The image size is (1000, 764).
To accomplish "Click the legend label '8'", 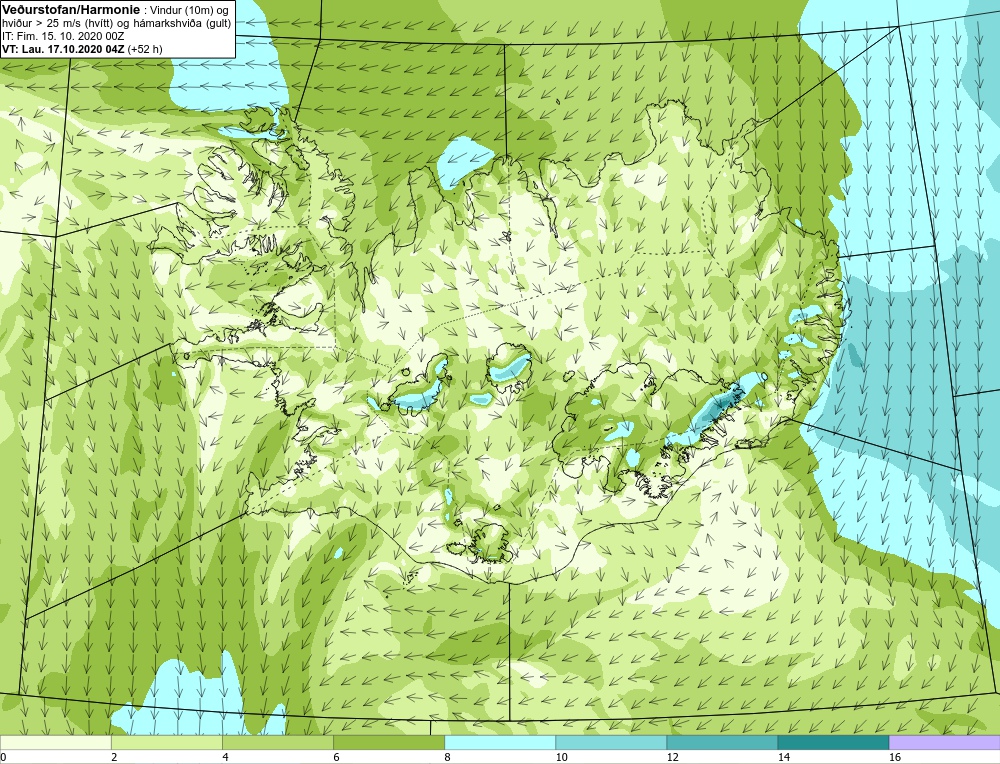I will point(447,757).
